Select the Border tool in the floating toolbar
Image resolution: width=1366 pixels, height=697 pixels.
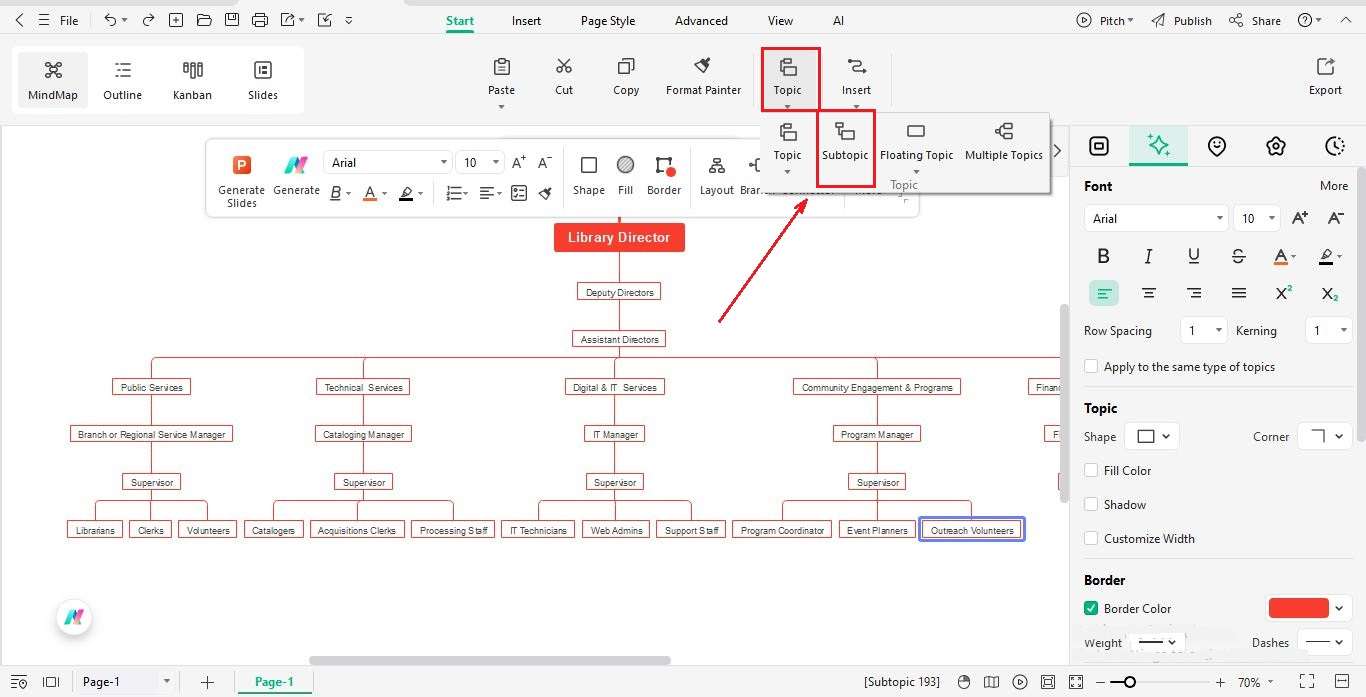664,176
